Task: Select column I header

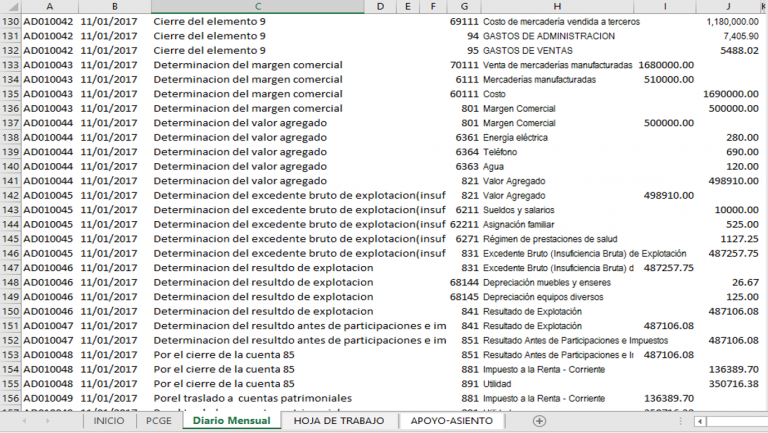Action: [665, 6]
